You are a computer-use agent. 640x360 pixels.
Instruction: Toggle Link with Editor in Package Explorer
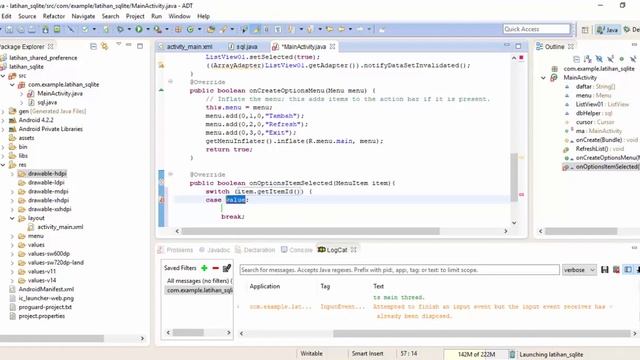coord(104,47)
